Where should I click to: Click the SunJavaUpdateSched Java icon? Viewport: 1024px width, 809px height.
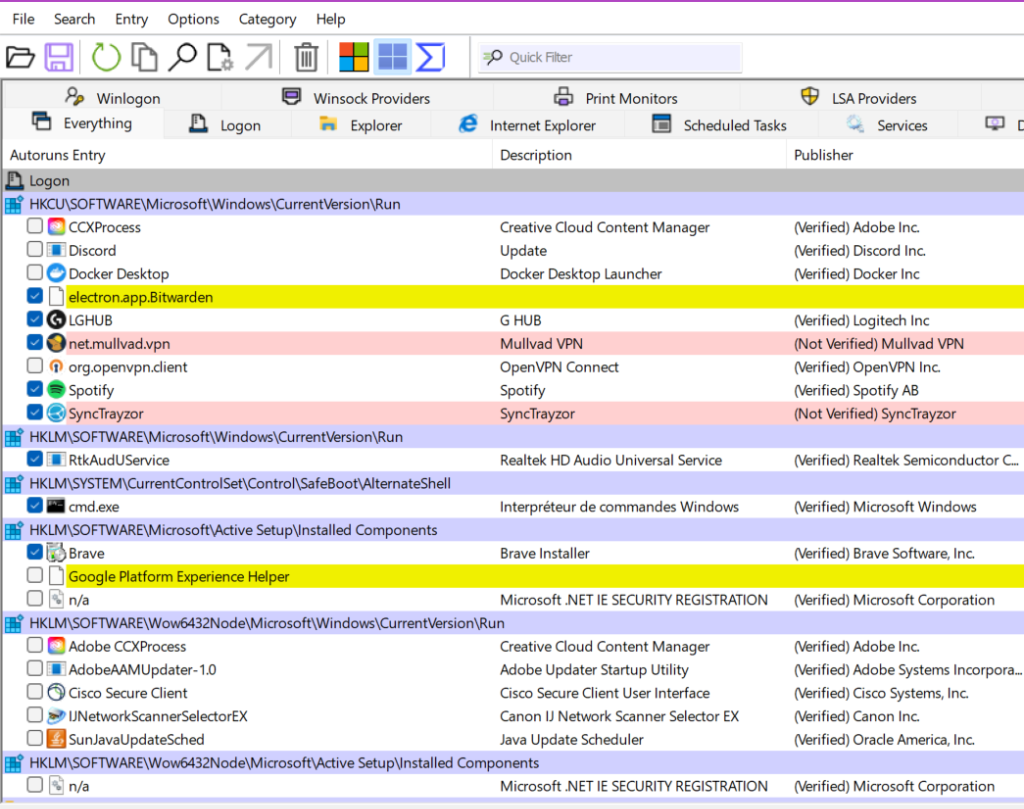coord(57,739)
